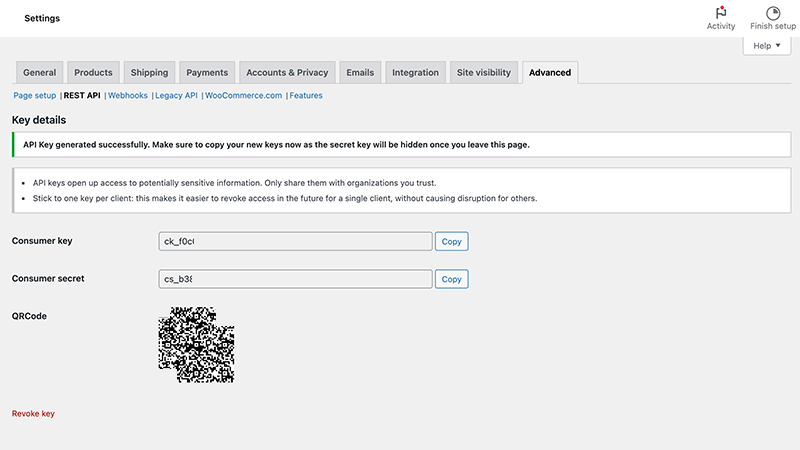Go to Legacy API settings
Screen dimensions: 800x450
(176, 96)
